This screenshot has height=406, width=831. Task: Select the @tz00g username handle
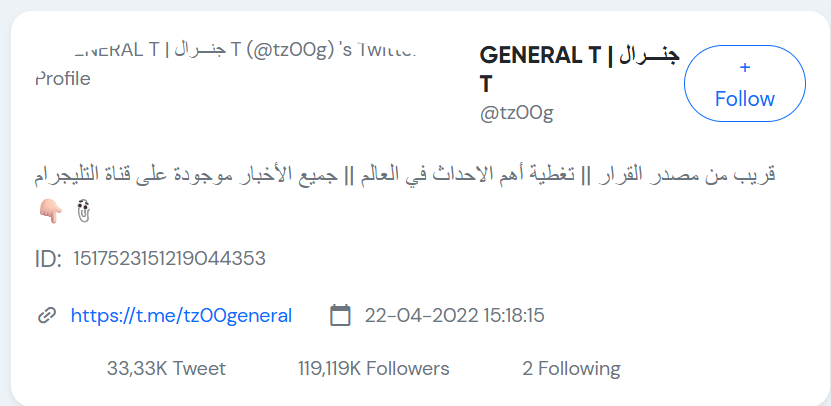pos(516,113)
